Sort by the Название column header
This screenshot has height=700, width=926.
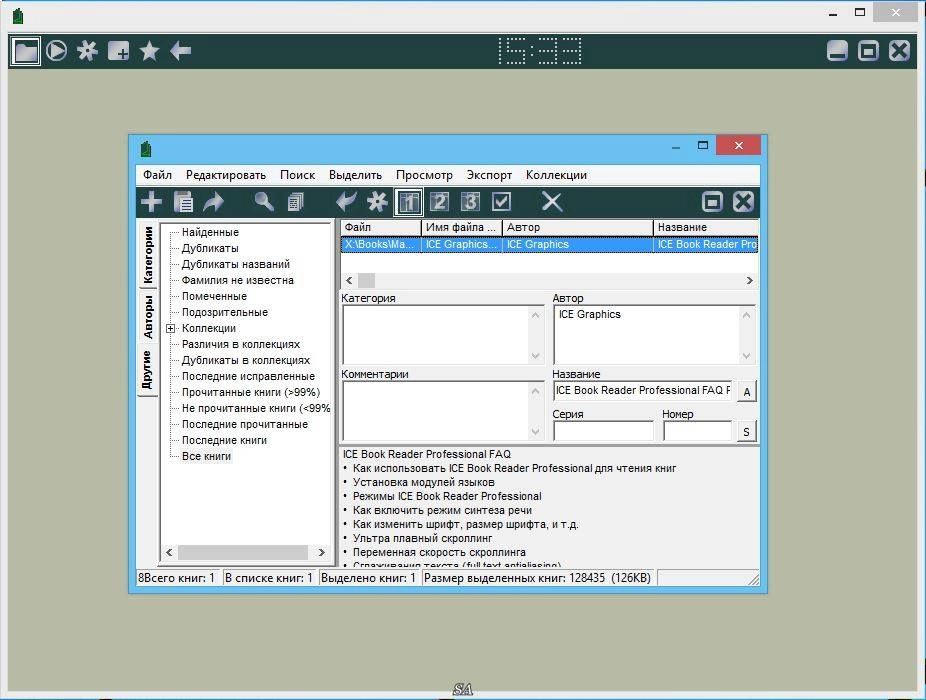(706, 227)
